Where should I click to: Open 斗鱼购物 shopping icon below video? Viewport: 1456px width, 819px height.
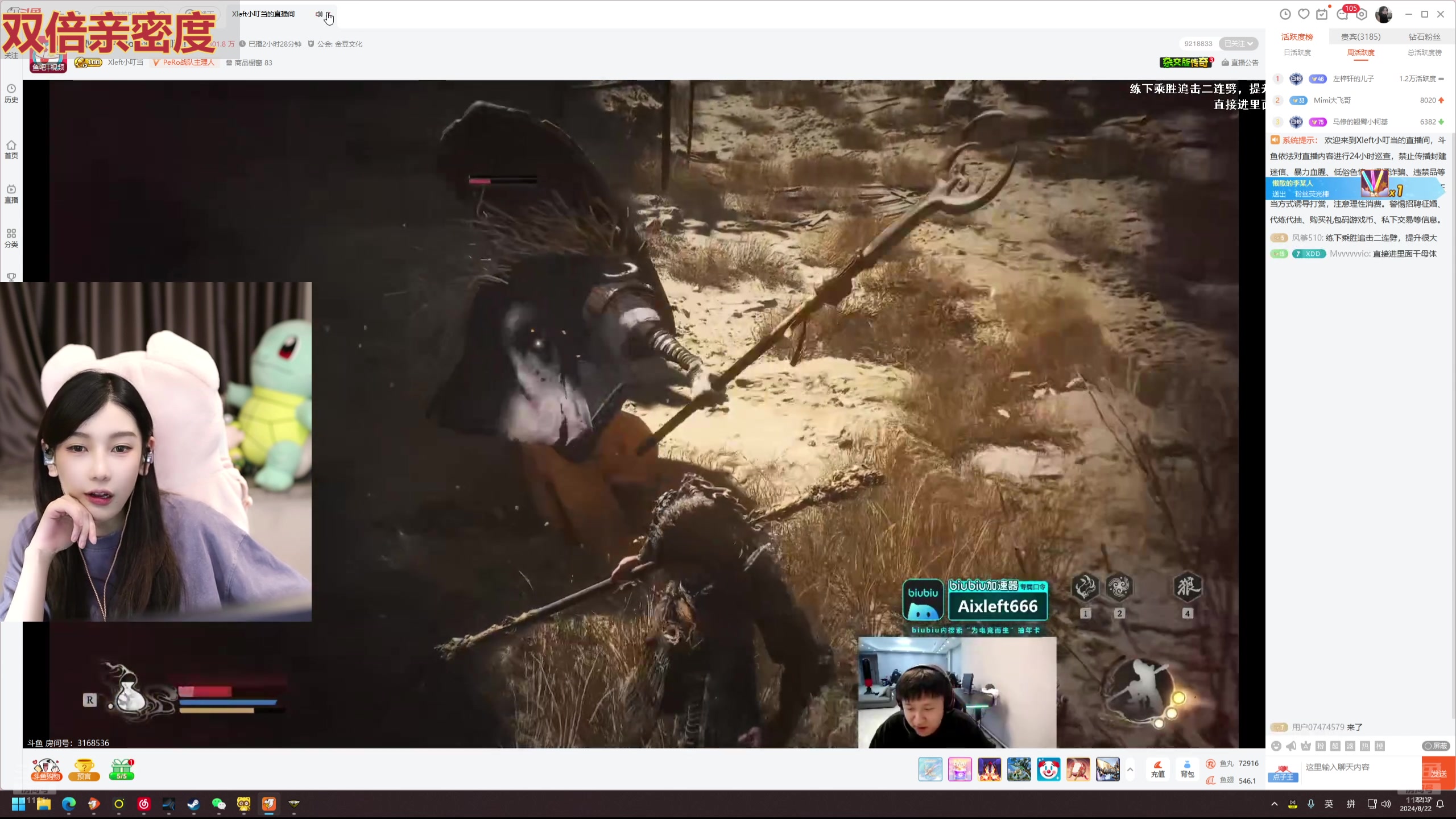tap(46, 770)
